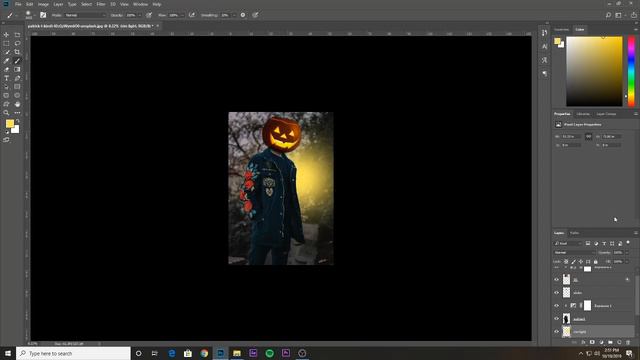
Task: Click the create new group folder icon
Action: (x=610, y=342)
